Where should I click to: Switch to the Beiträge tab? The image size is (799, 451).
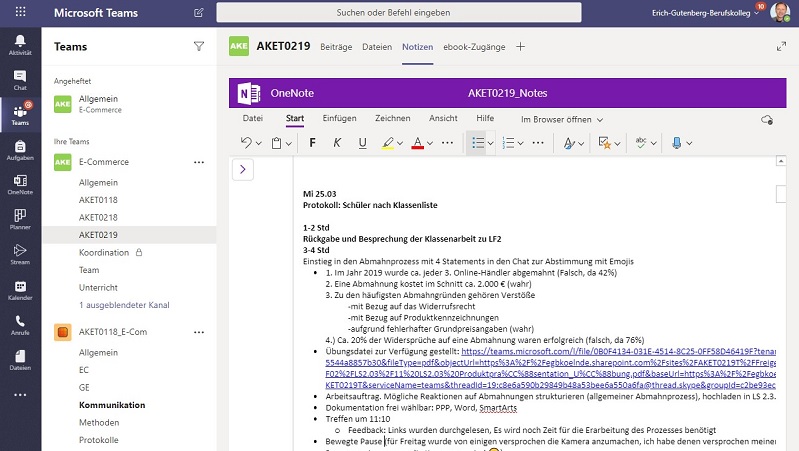pyautogui.click(x=336, y=47)
